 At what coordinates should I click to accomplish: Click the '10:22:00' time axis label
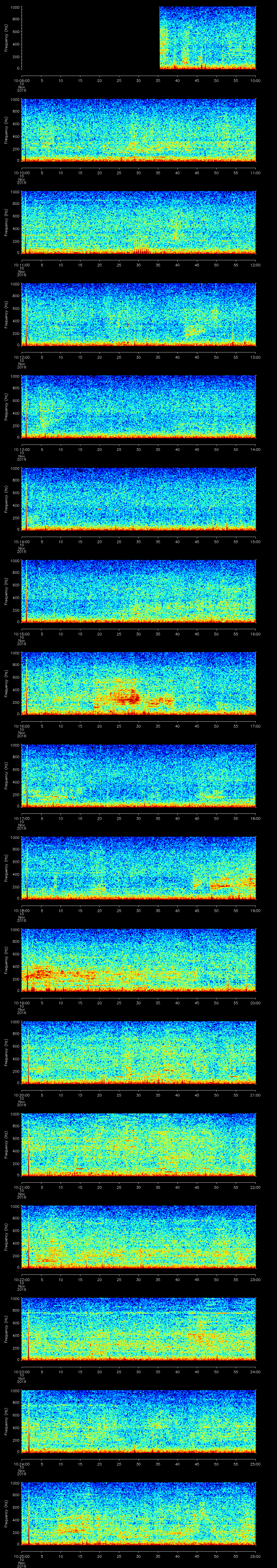(22, 1279)
